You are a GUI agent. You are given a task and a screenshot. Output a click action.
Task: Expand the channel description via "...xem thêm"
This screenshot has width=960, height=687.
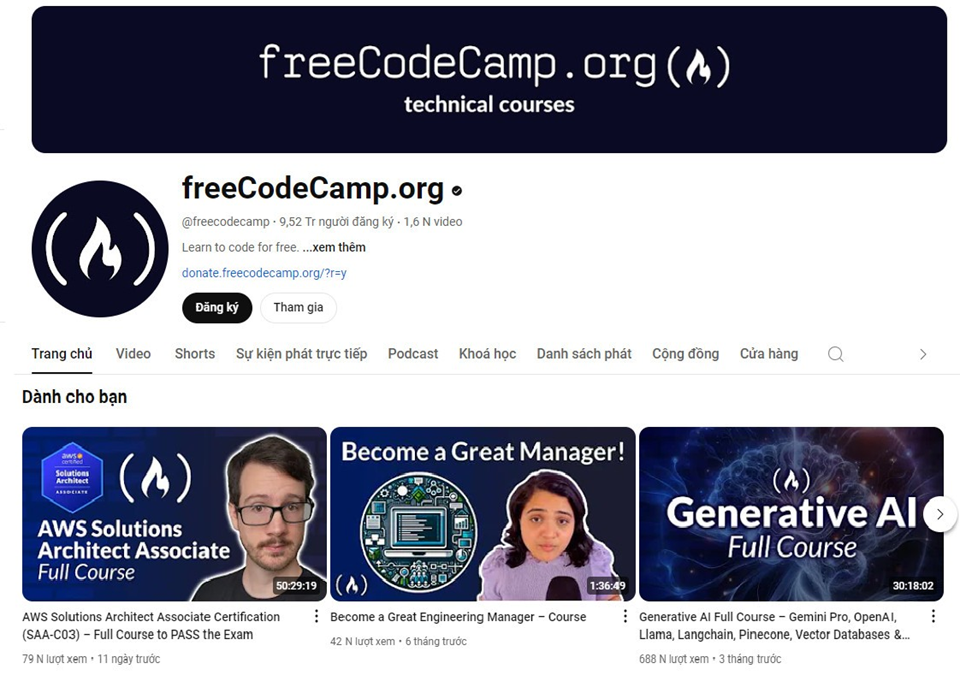pyautogui.click(x=334, y=247)
